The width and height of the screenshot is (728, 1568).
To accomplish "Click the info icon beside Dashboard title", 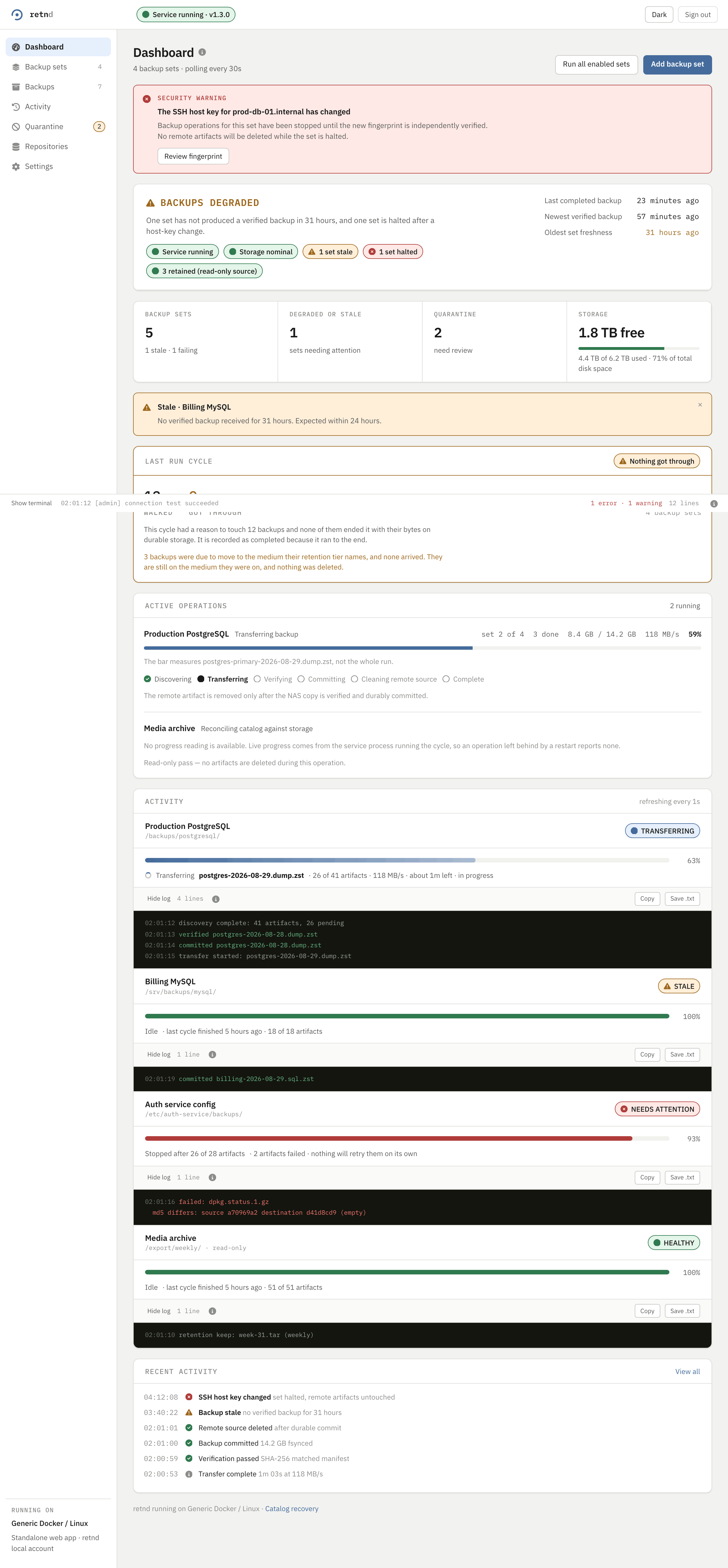I will click(202, 52).
